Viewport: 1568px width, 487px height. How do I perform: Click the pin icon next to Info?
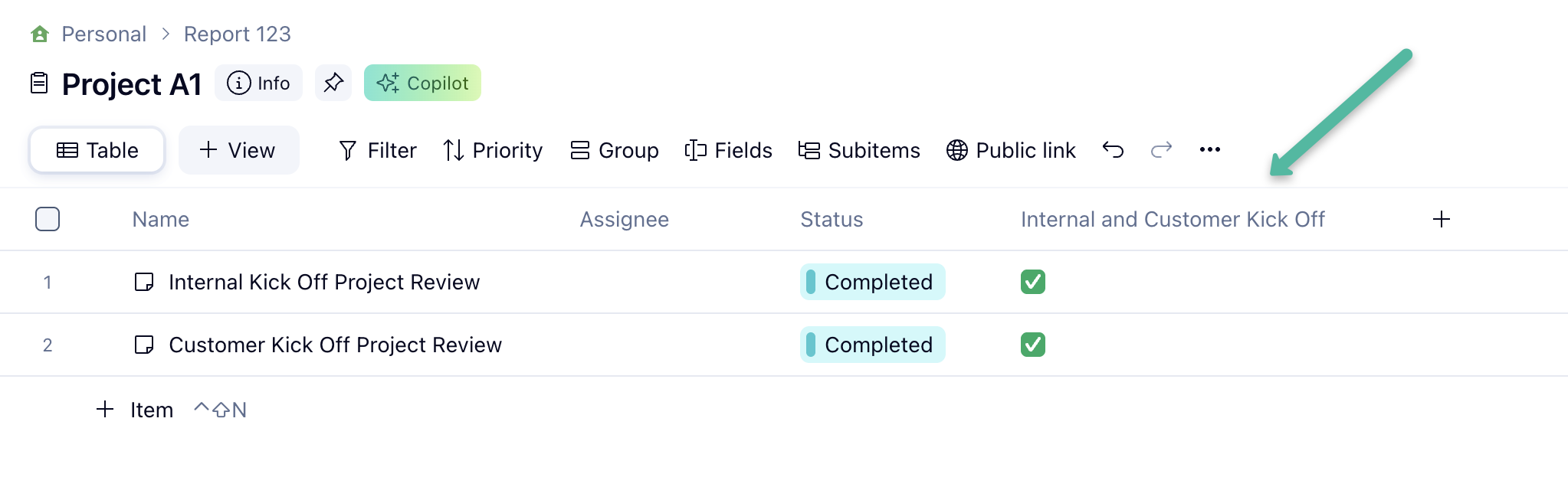[333, 83]
